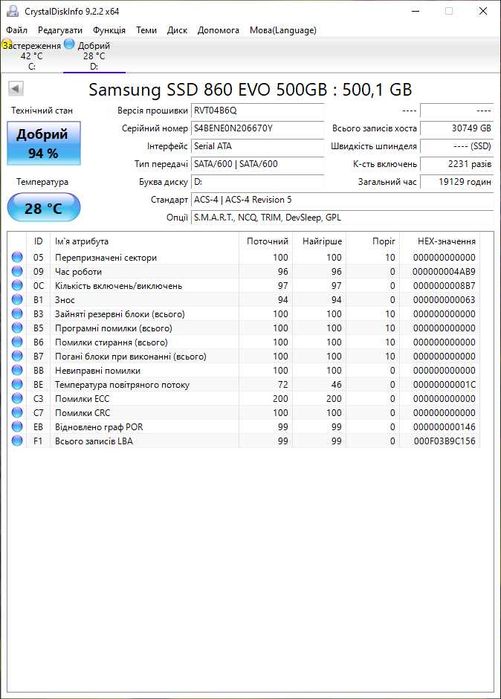Click the ACS-4 Revision 5 standard field

tap(342, 200)
